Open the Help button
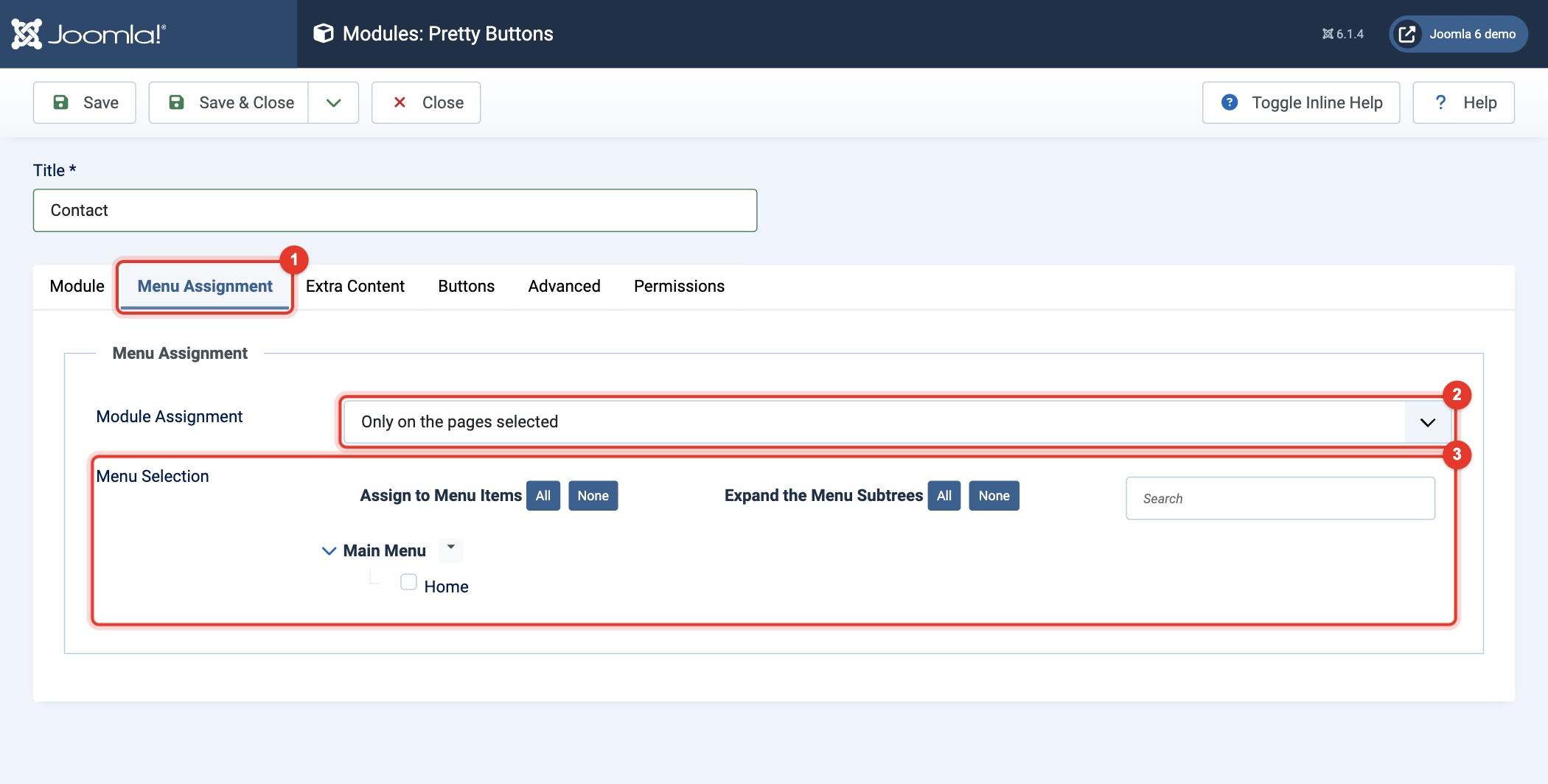1548x784 pixels. [1463, 102]
